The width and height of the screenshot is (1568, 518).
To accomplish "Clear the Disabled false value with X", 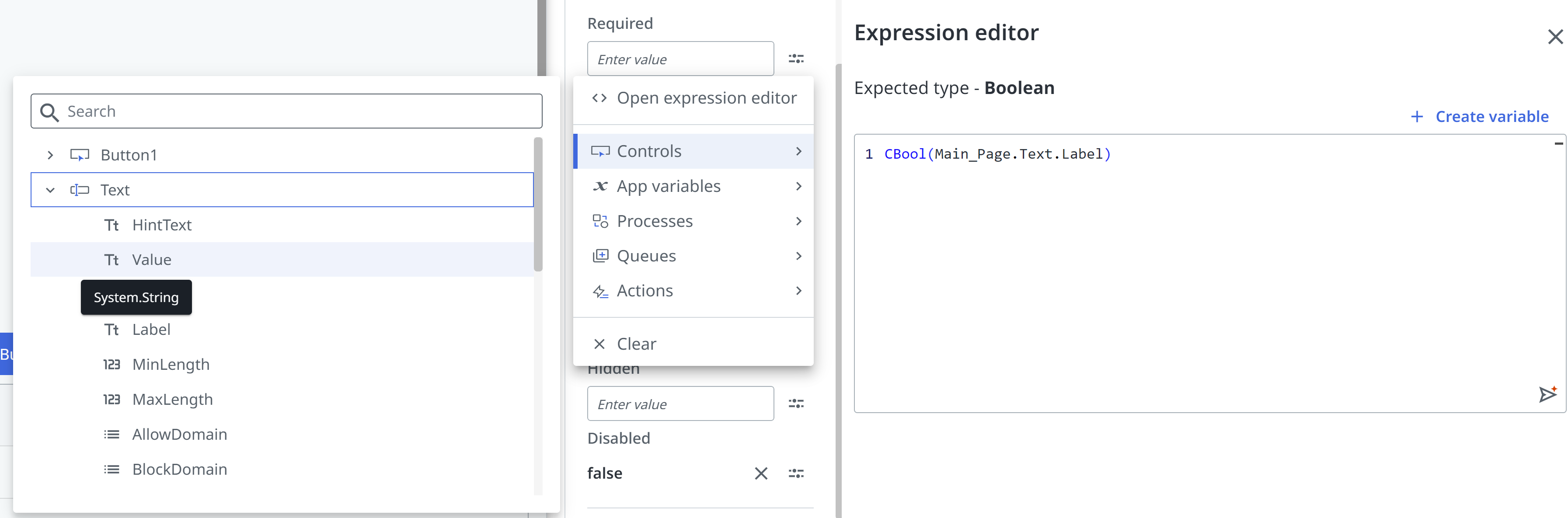I will tap(760, 473).
